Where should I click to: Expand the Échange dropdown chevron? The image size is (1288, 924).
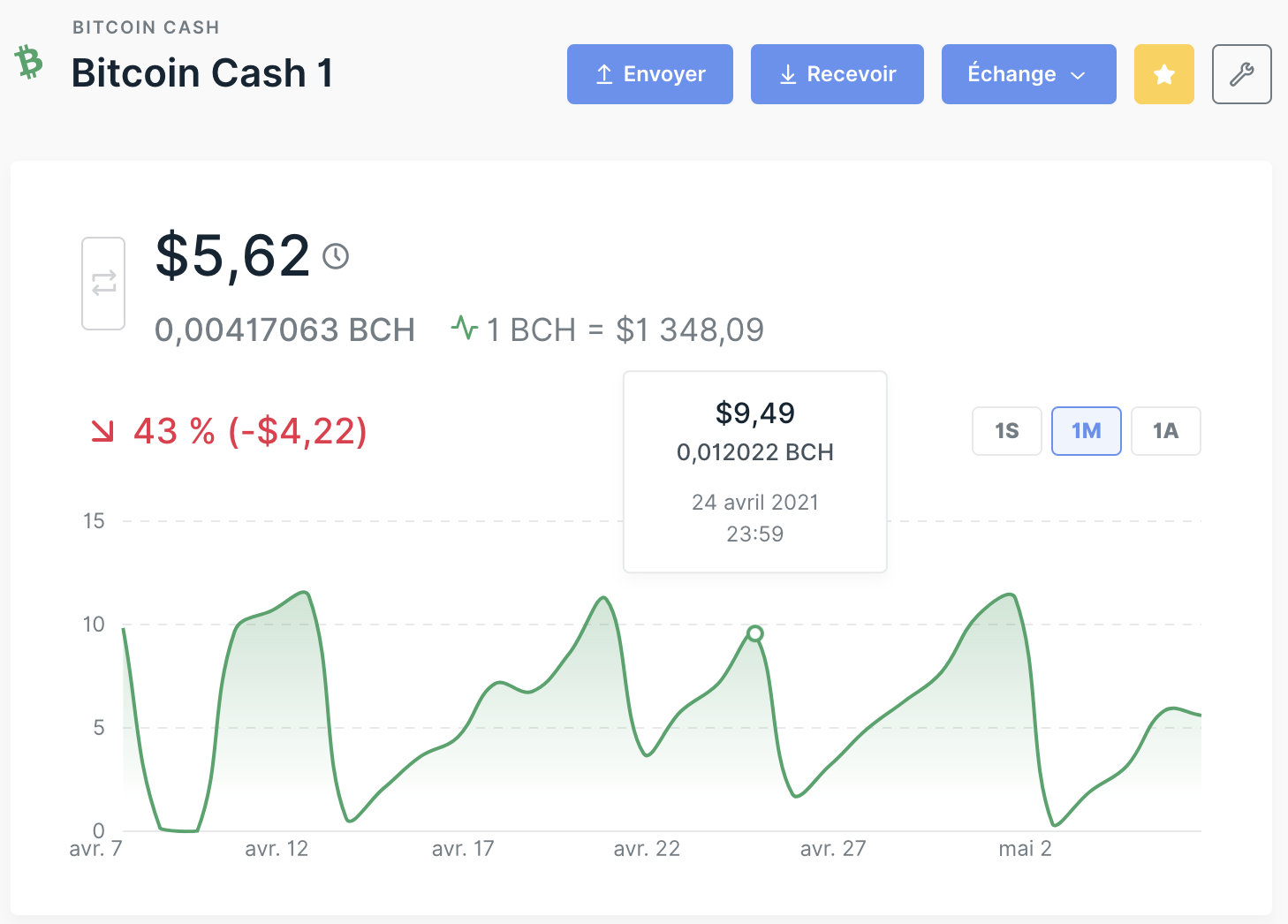pos(1078,75)
